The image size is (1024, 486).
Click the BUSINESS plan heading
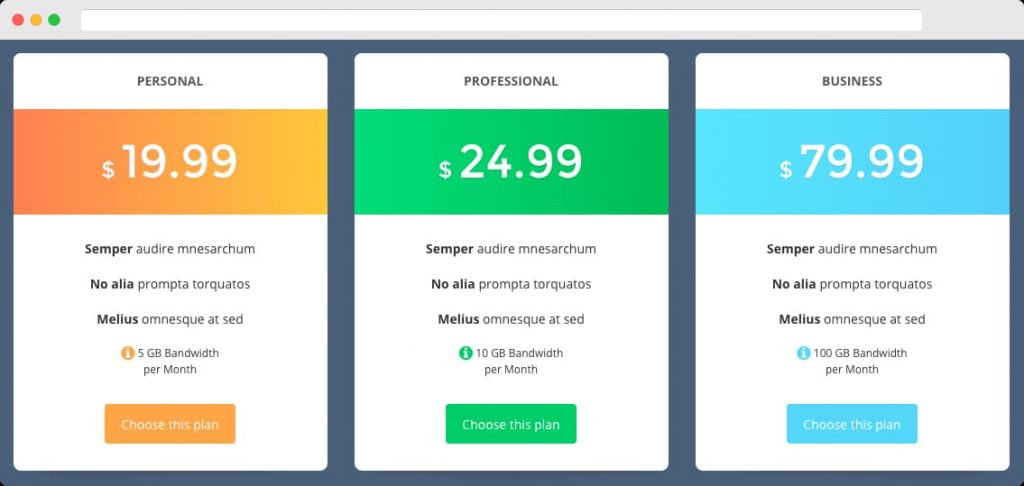tap(852, 81)
